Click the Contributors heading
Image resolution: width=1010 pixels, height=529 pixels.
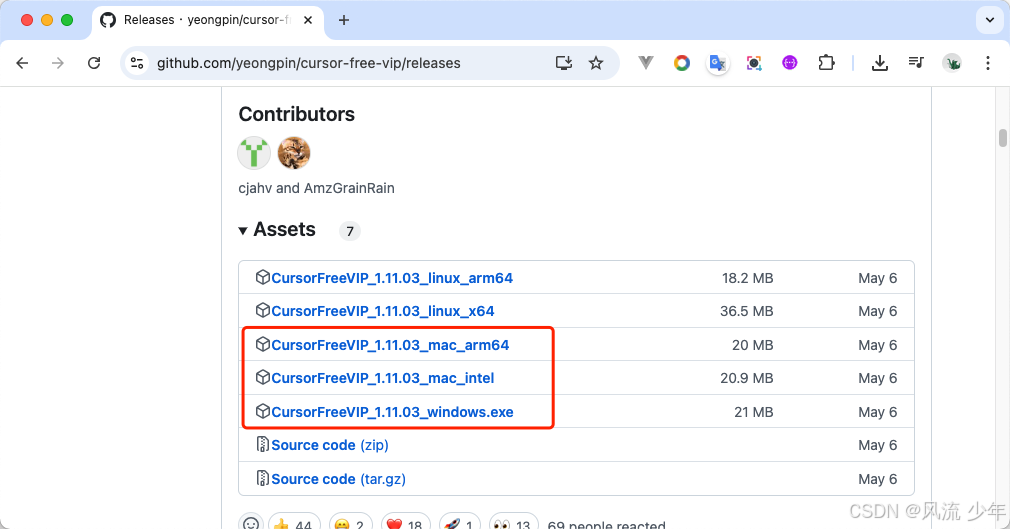(x=297, y=114)
